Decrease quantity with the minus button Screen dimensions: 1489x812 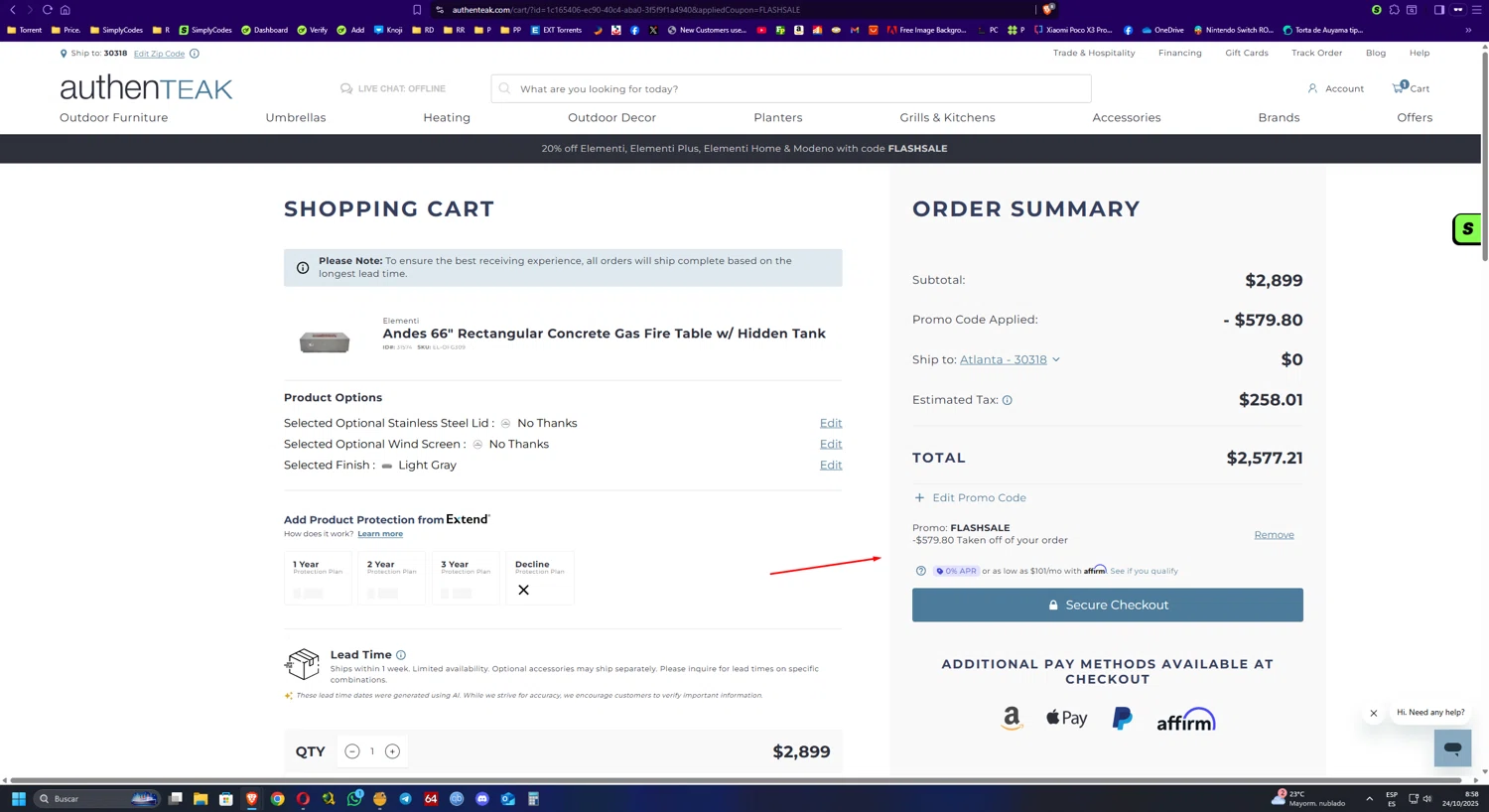[352, 751]
